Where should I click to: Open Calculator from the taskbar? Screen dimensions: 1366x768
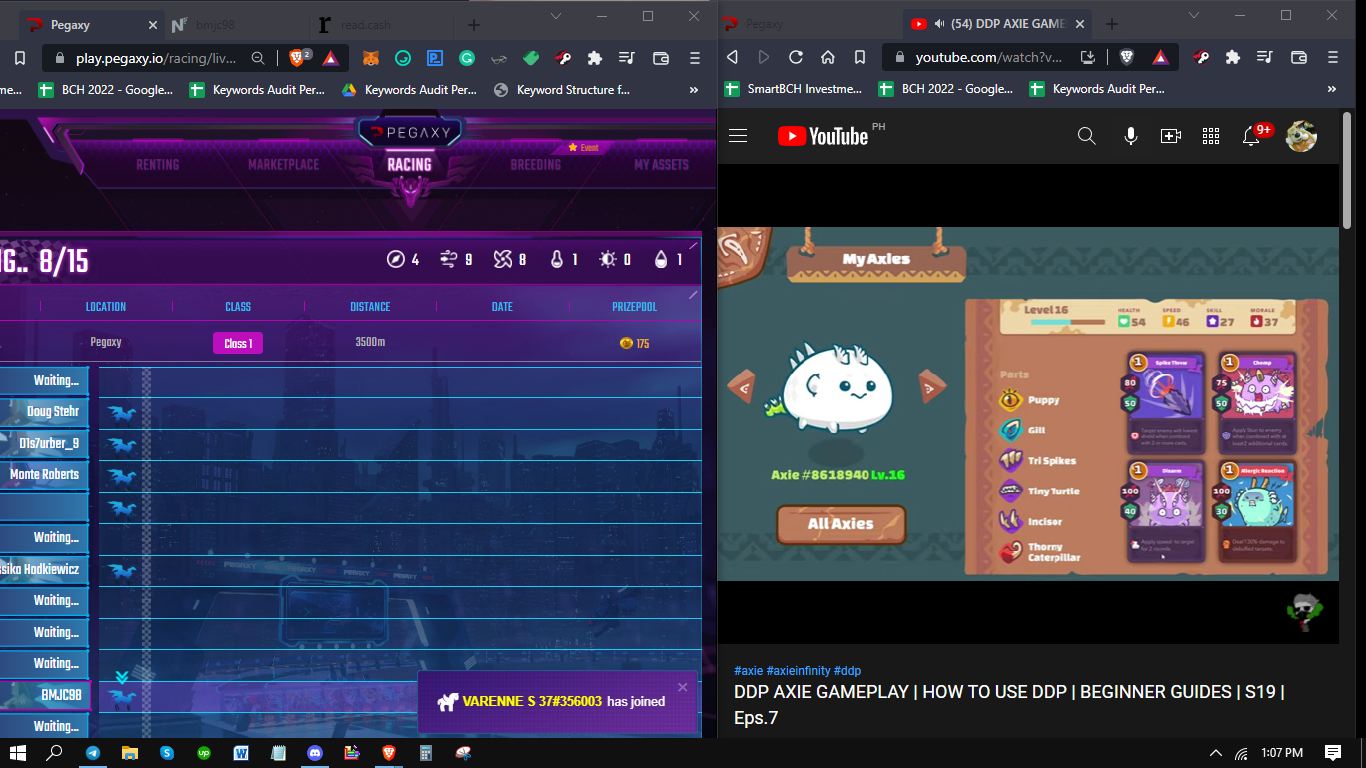tap(426, 753)
